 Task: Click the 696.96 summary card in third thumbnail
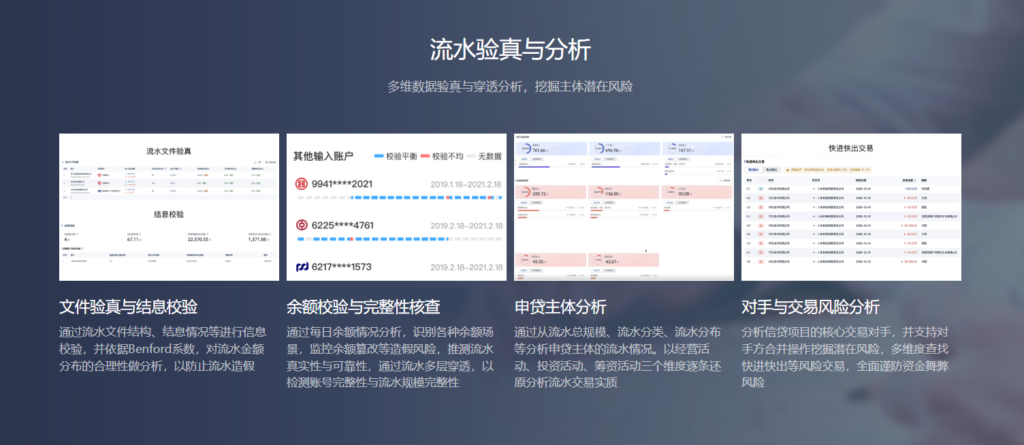click(x=621, y=149)
